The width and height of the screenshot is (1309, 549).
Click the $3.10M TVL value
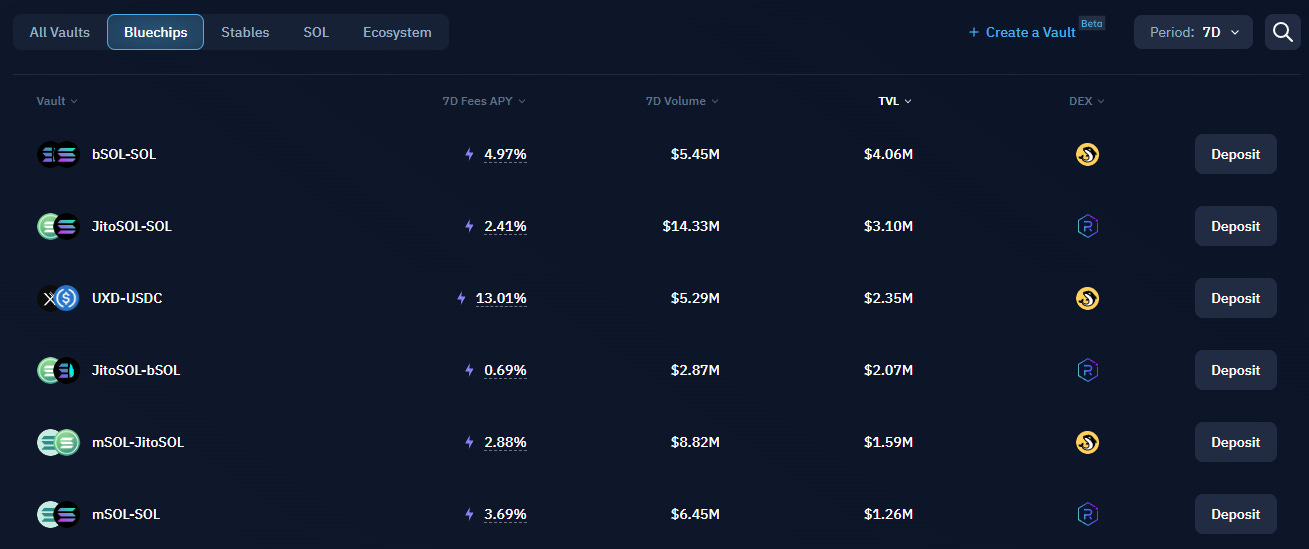click(889, 227)
